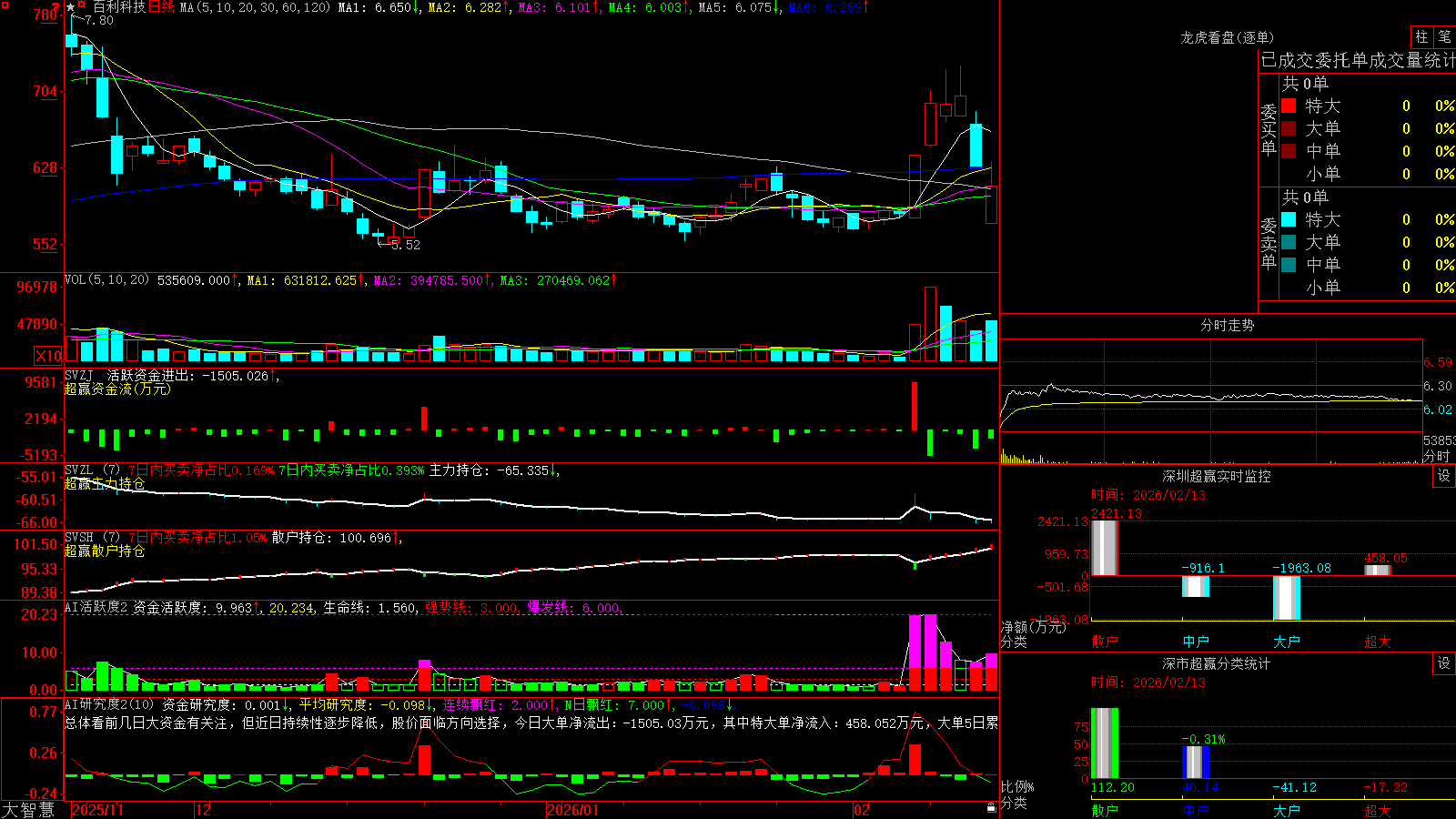Click the 日线 period label
This screenshot has height=819, width=1456.
(x=161, y=7)
